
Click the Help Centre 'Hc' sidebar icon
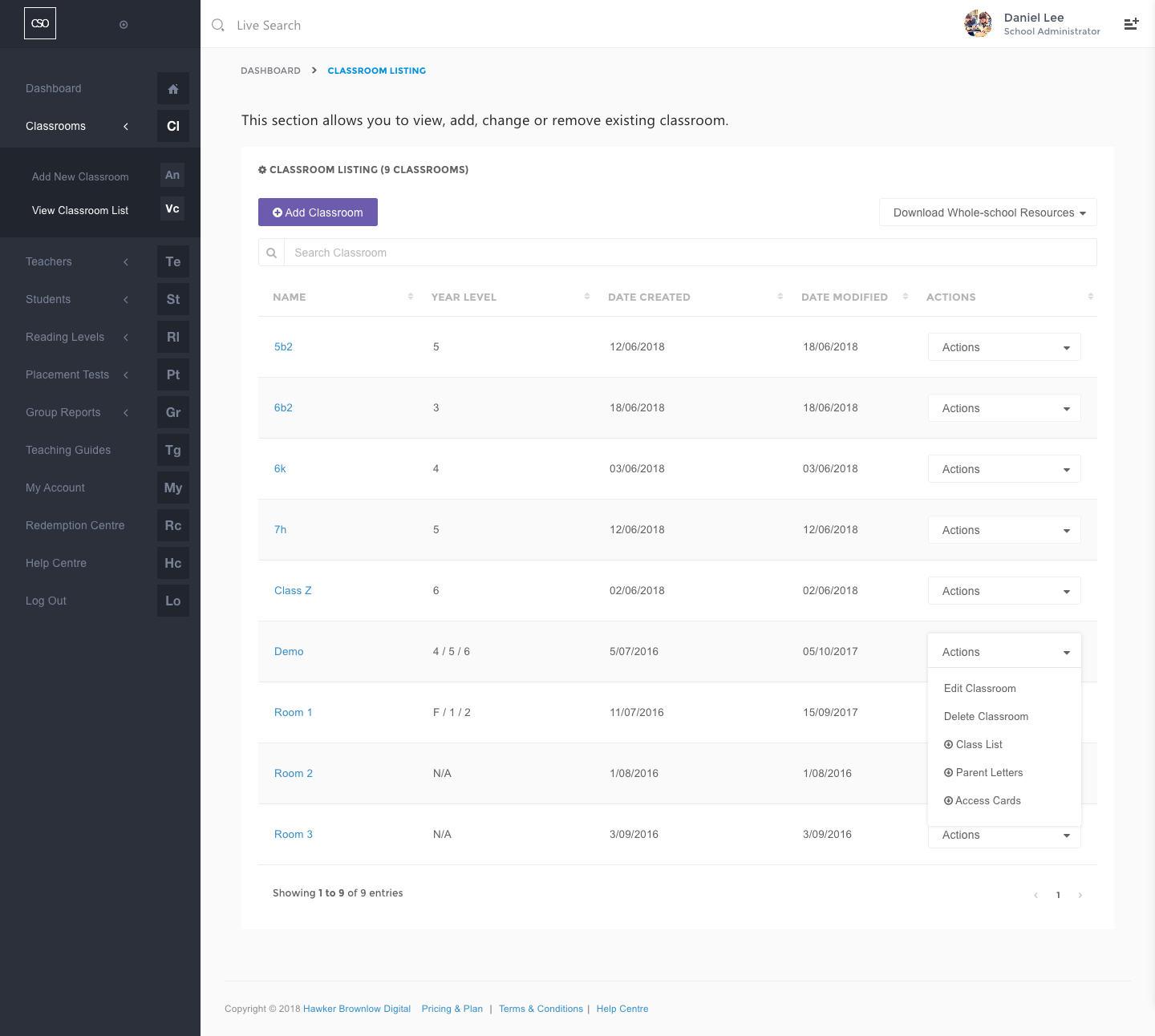pyautogui.click(x=173, y=563)
